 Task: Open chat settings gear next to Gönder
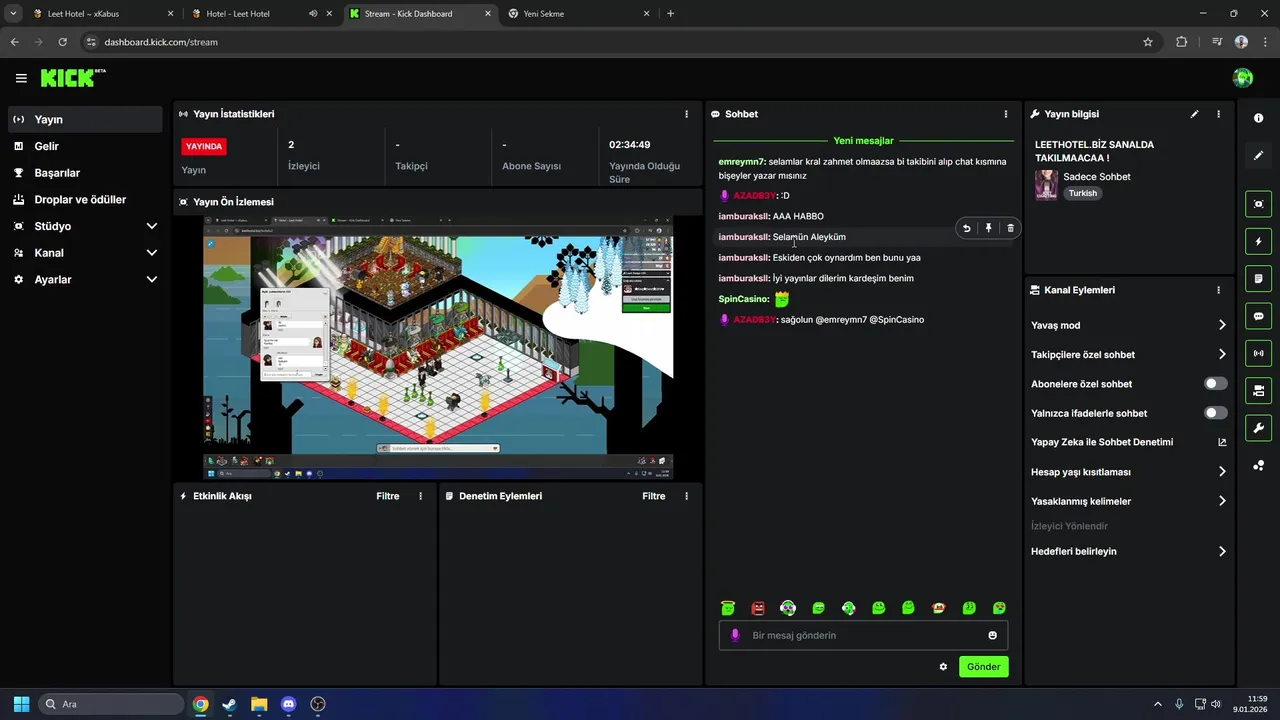click(943, 667)
